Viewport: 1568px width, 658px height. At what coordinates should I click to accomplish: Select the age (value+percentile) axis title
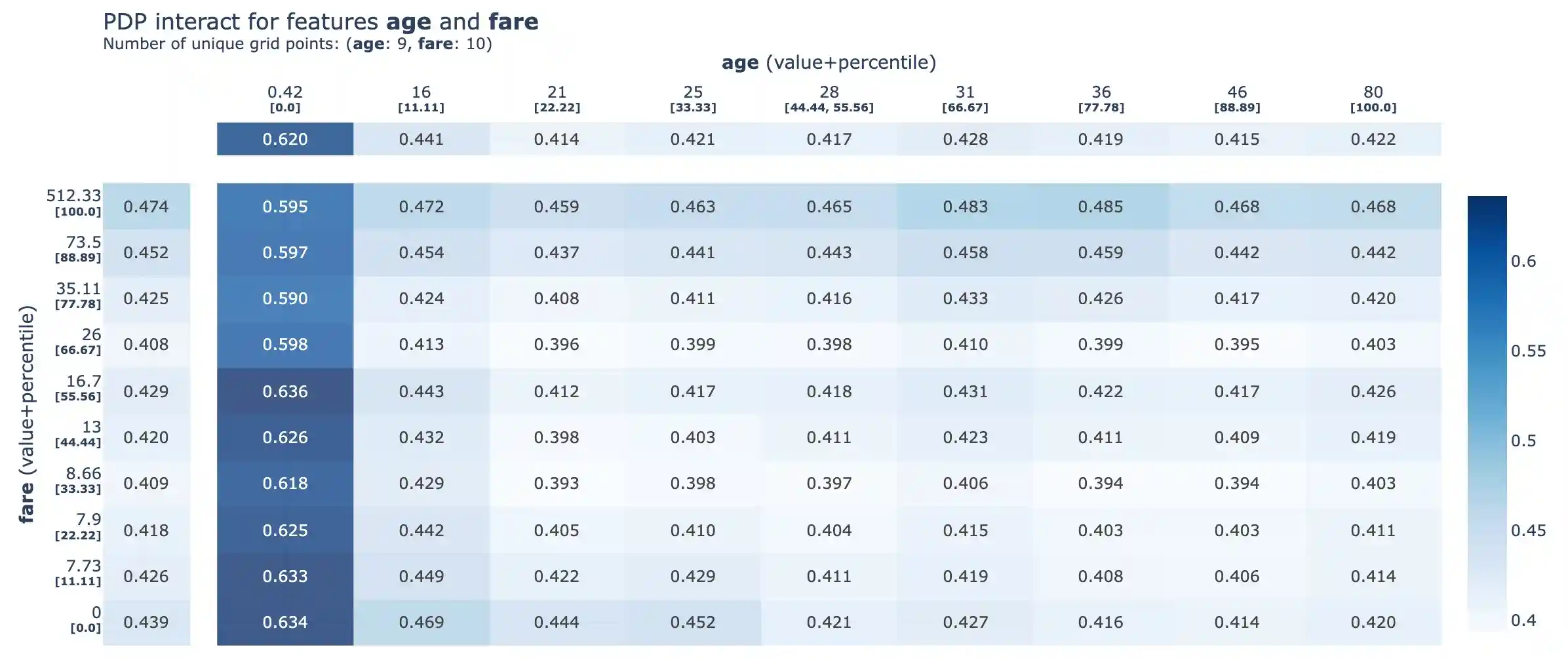tap(829, 62)
